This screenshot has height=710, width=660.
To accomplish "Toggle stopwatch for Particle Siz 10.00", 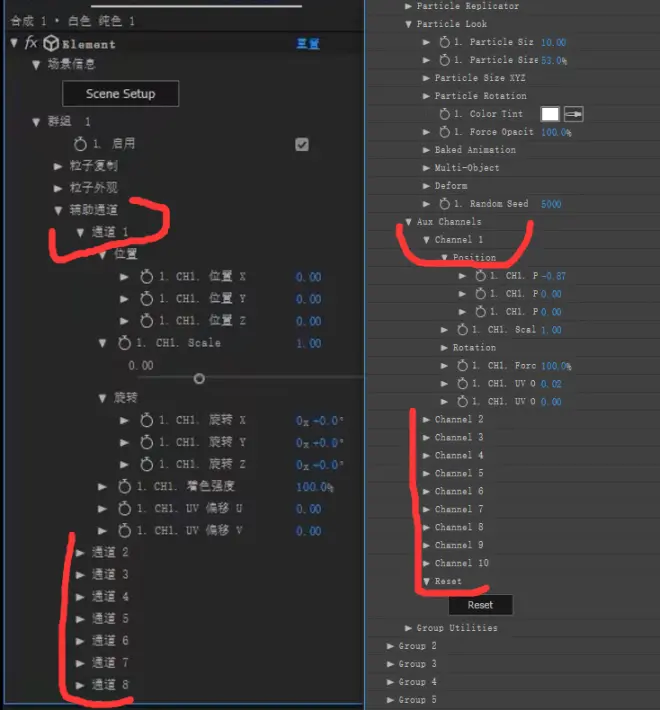I will pos(445,42).
